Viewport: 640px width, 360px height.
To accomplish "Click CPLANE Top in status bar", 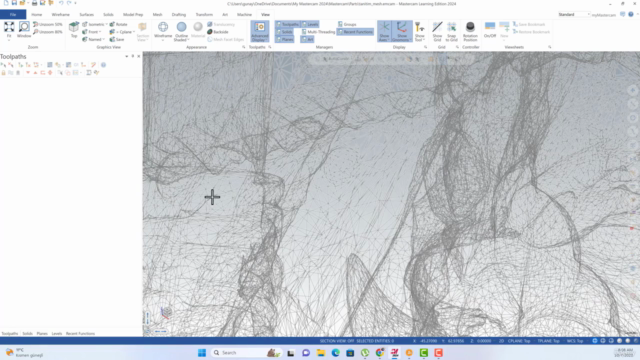I will click(519, 341).
